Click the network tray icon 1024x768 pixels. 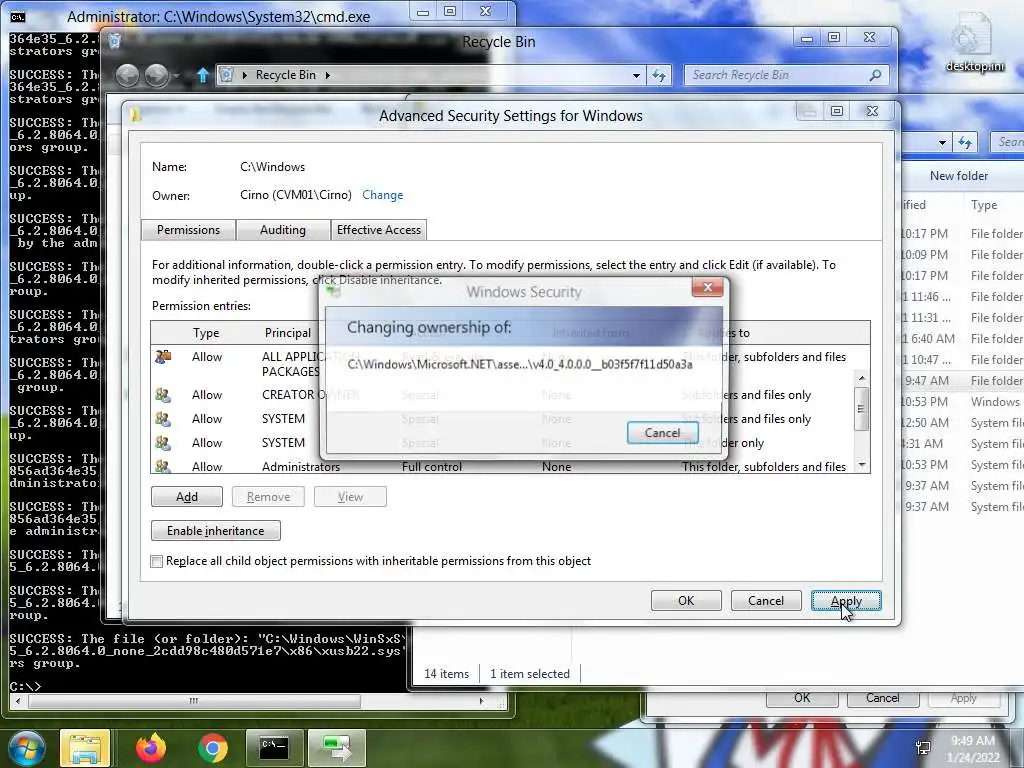(923, 748)
